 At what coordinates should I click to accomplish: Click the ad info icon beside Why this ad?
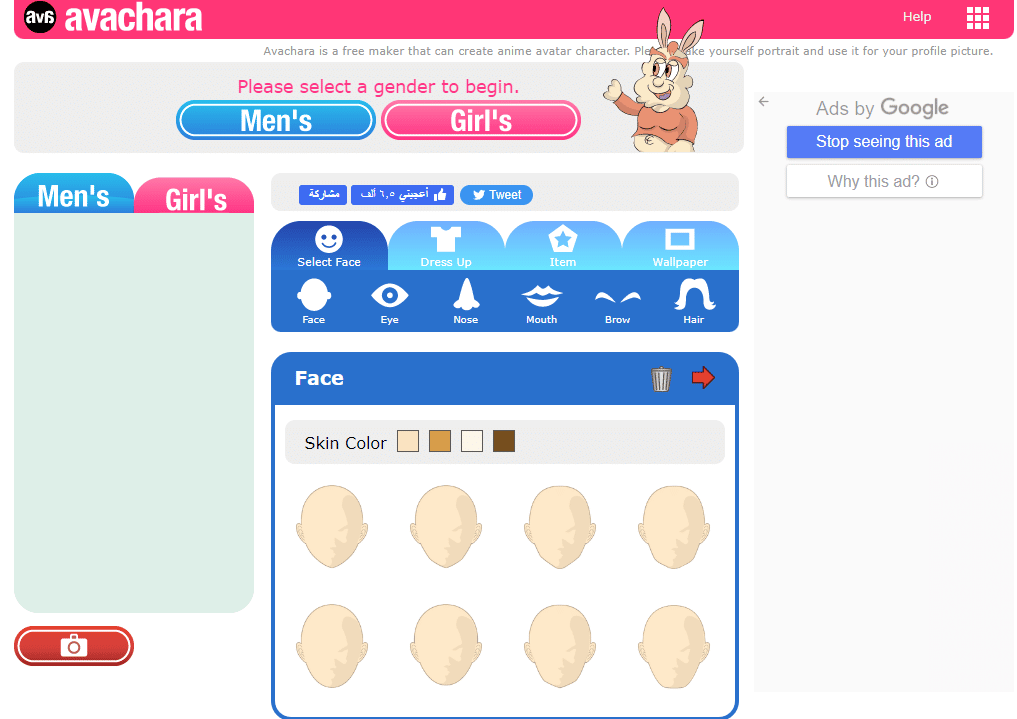pos(932,182)
